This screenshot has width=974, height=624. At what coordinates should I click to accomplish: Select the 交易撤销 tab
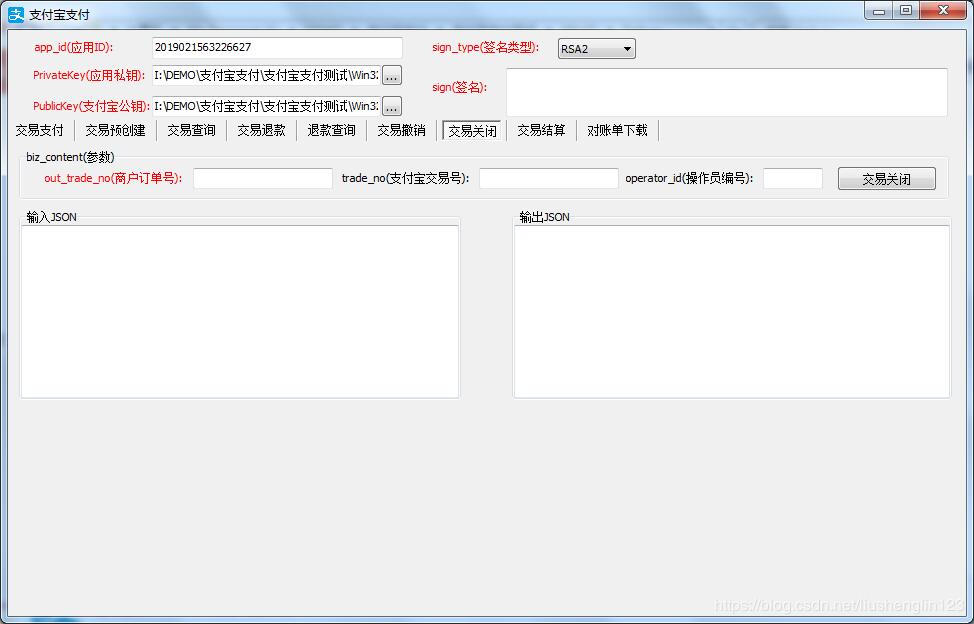[x=401, y=130]
